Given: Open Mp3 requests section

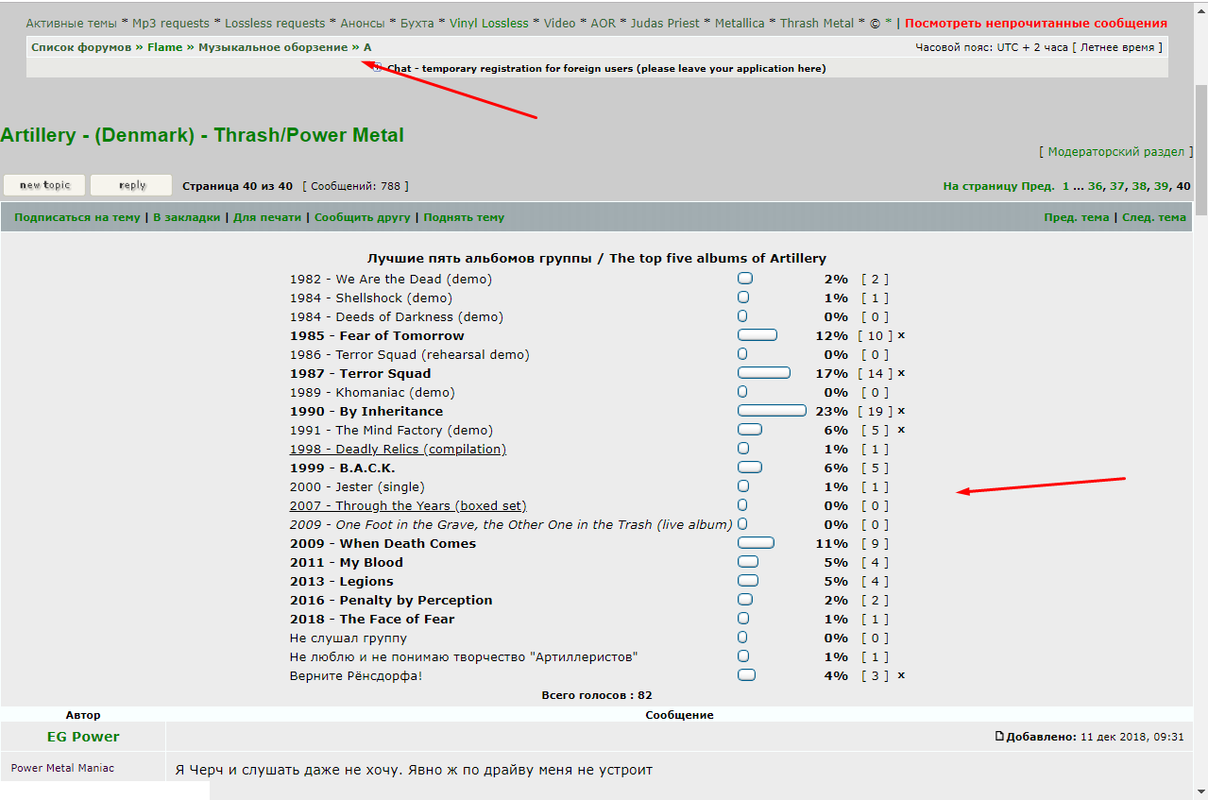Looking at the screenshot, I should tap(170, 23).
